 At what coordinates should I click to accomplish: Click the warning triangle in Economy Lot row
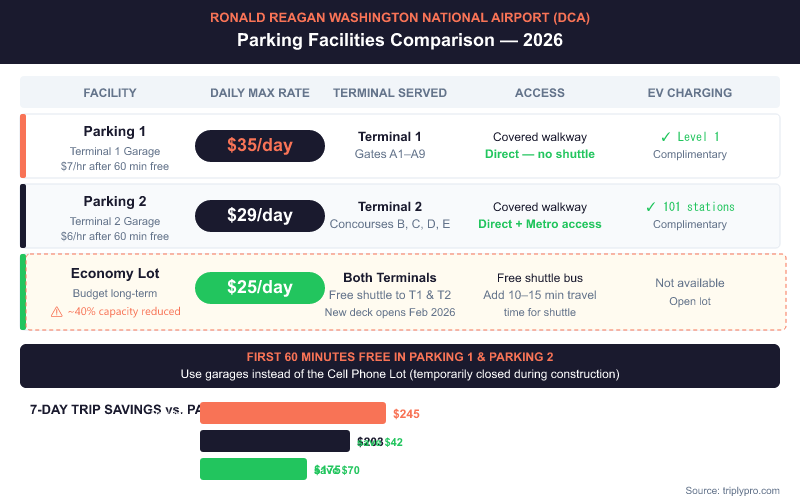[x=56, y=312]
